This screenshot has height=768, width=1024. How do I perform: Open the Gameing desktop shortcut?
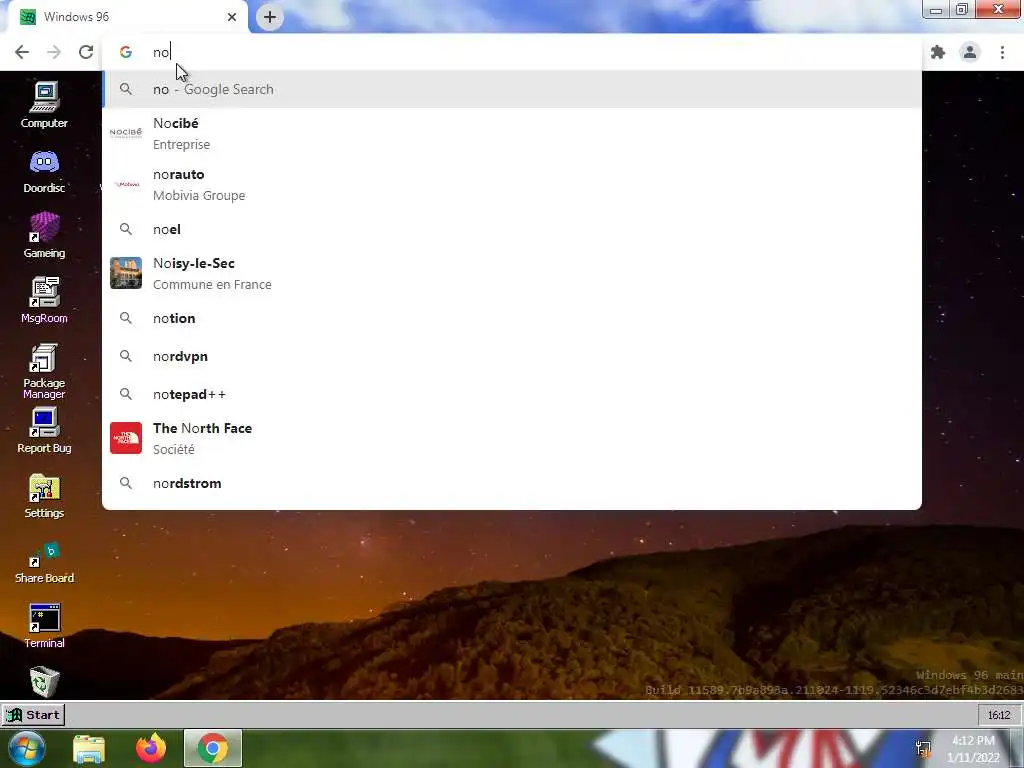pos(44,236)
